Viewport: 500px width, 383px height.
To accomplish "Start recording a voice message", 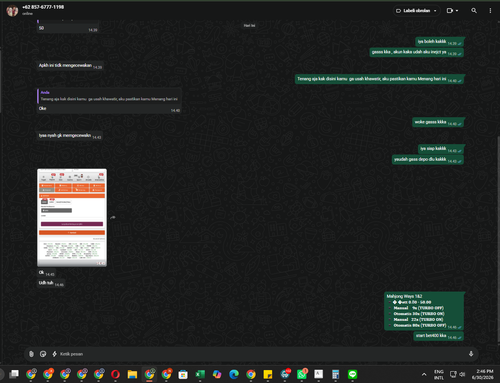I will point(471,354).
